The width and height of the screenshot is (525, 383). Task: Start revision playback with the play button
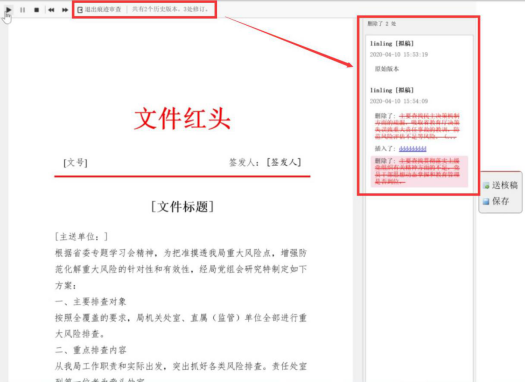(x=9, y=10)
